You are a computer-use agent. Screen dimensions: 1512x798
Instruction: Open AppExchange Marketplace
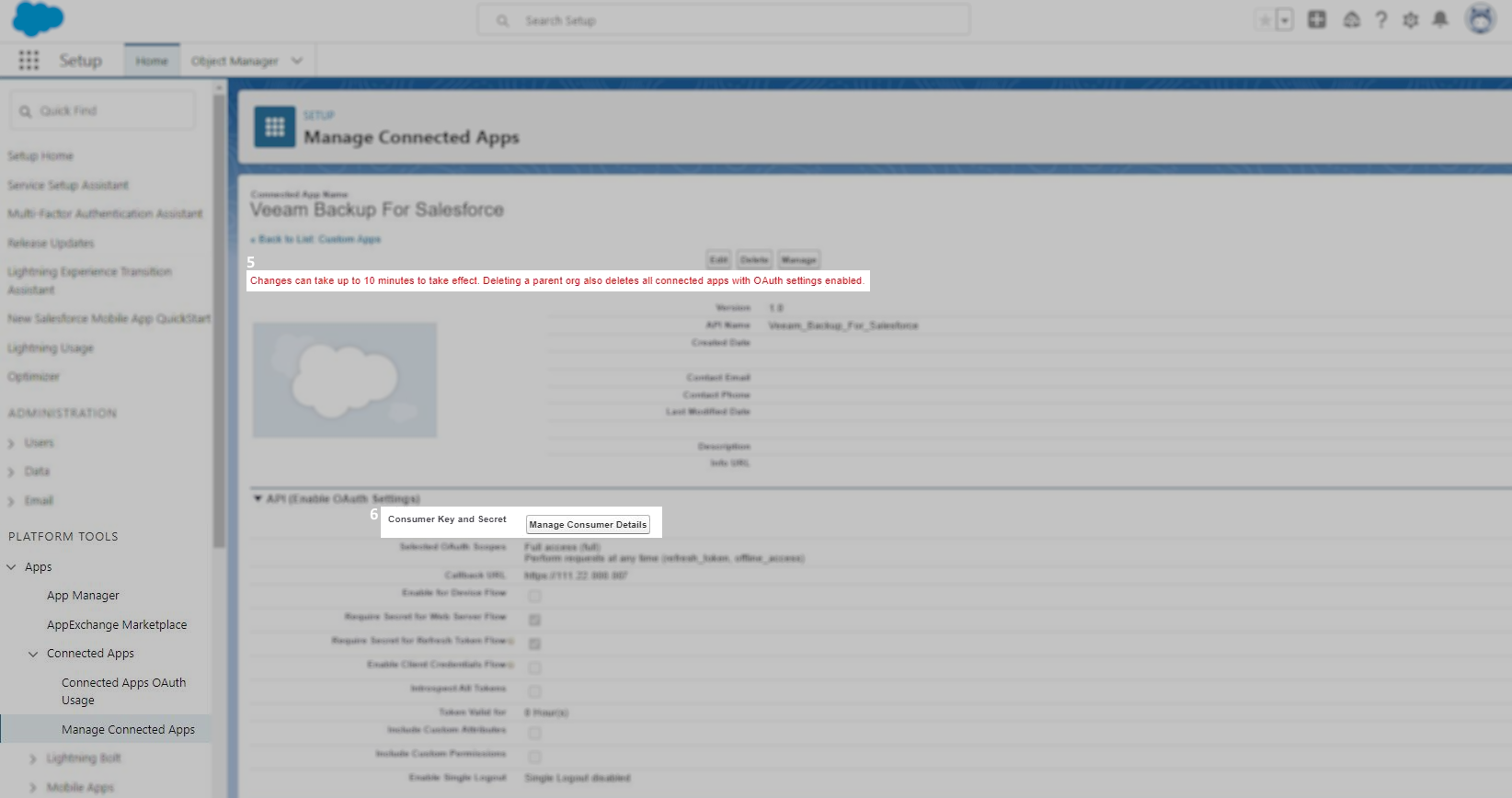tap(117, 625)
